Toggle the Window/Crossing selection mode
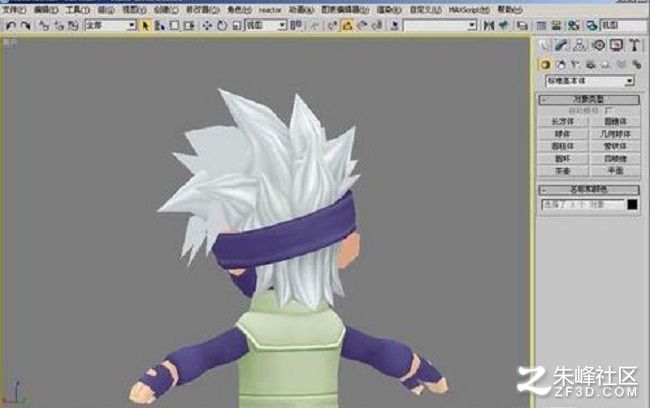The image size is (650, 408). 189,26
